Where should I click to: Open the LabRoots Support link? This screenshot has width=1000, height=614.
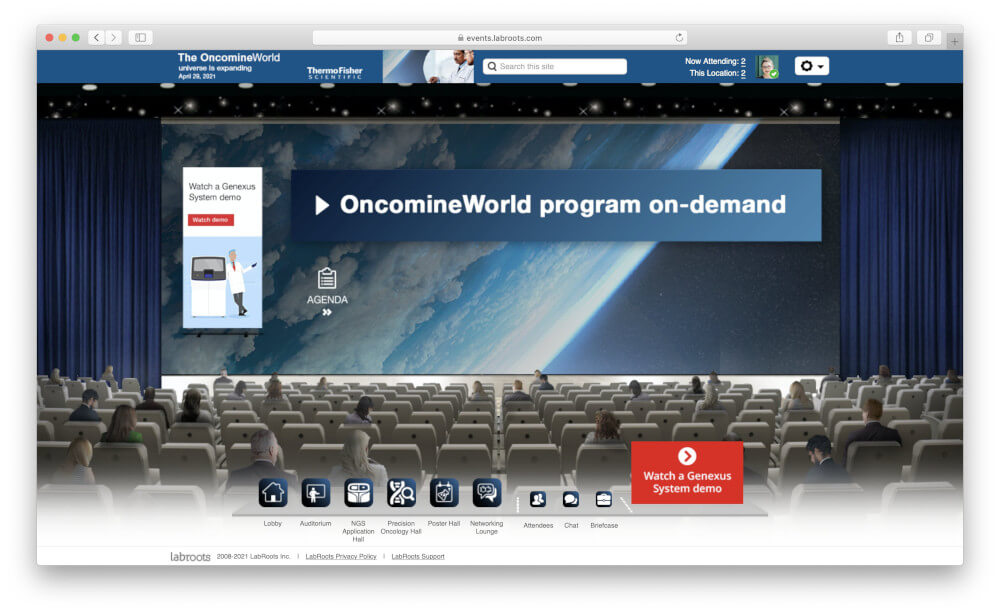[418, 557]
